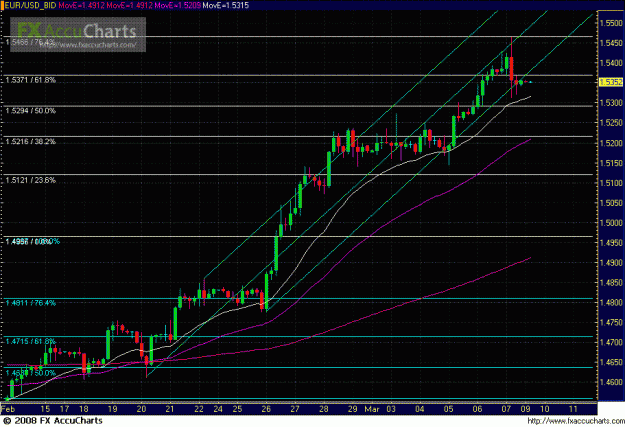The height and width of the screenshot is (427, 625).
Task: Click the 29 label on the date axis
Action: point(352,409)
